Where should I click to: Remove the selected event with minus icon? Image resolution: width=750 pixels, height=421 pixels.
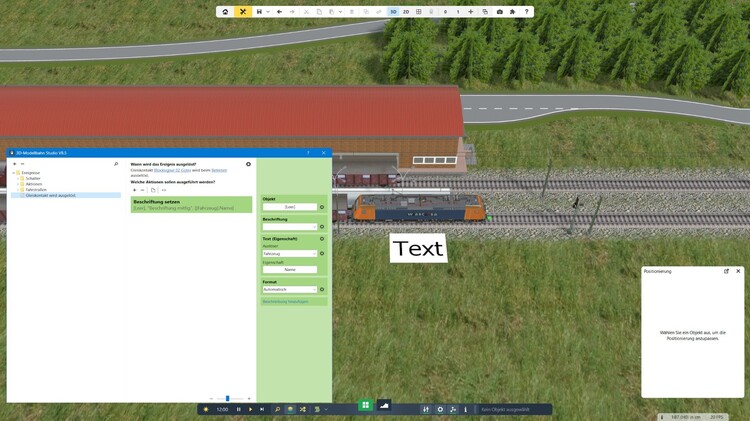(22, 164)
